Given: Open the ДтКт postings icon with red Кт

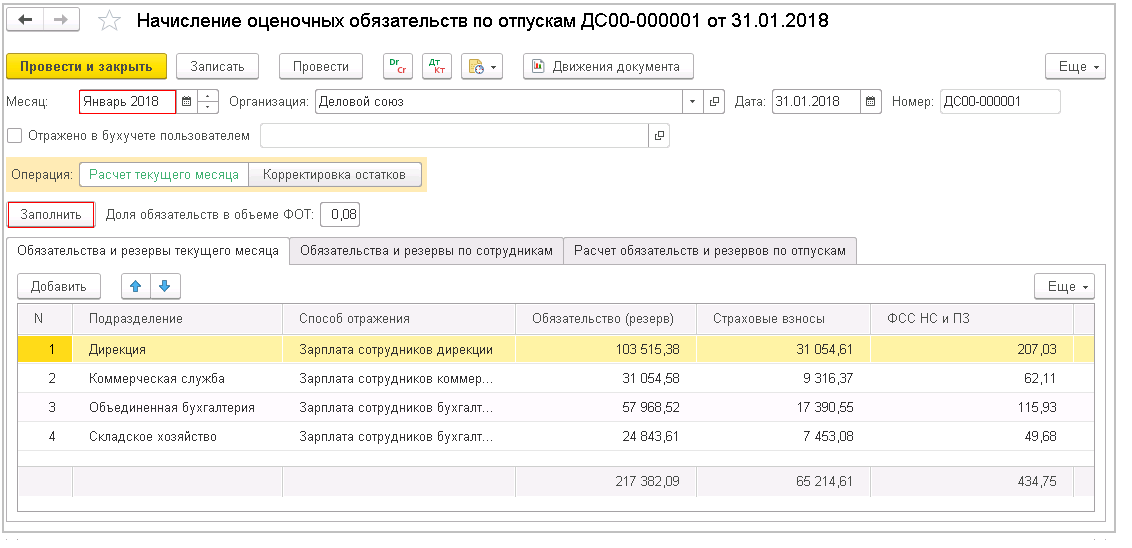Looking at the screenshot, I should click(x=437, y=66).
